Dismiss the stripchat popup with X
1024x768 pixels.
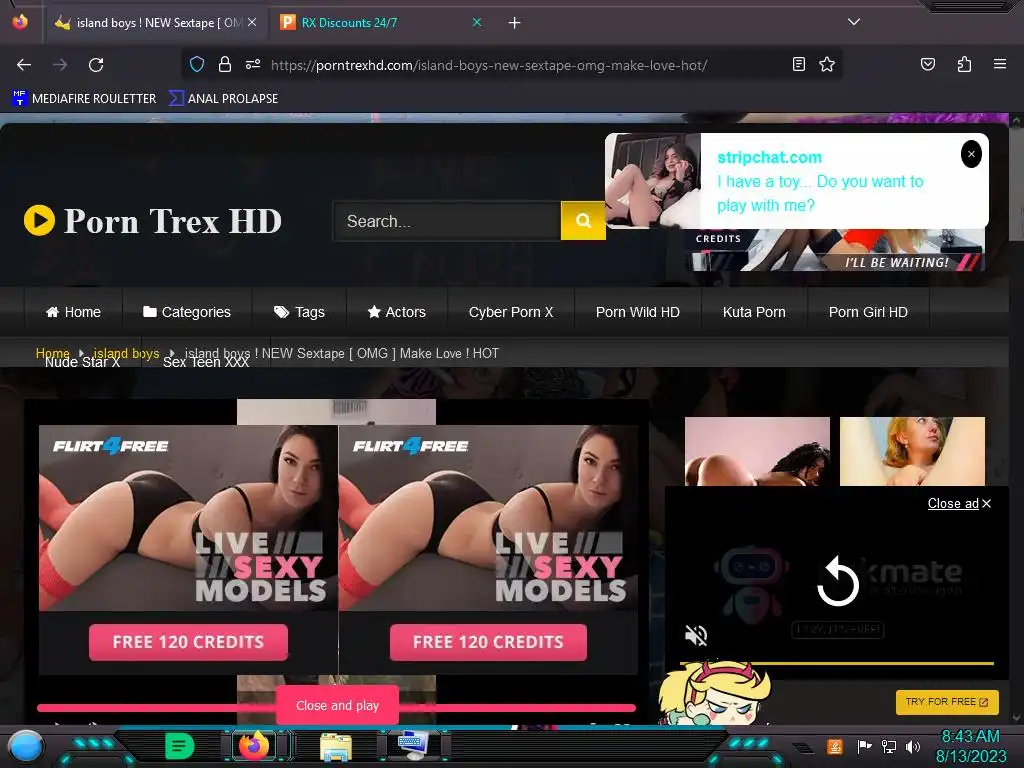(x=971, y=154)
